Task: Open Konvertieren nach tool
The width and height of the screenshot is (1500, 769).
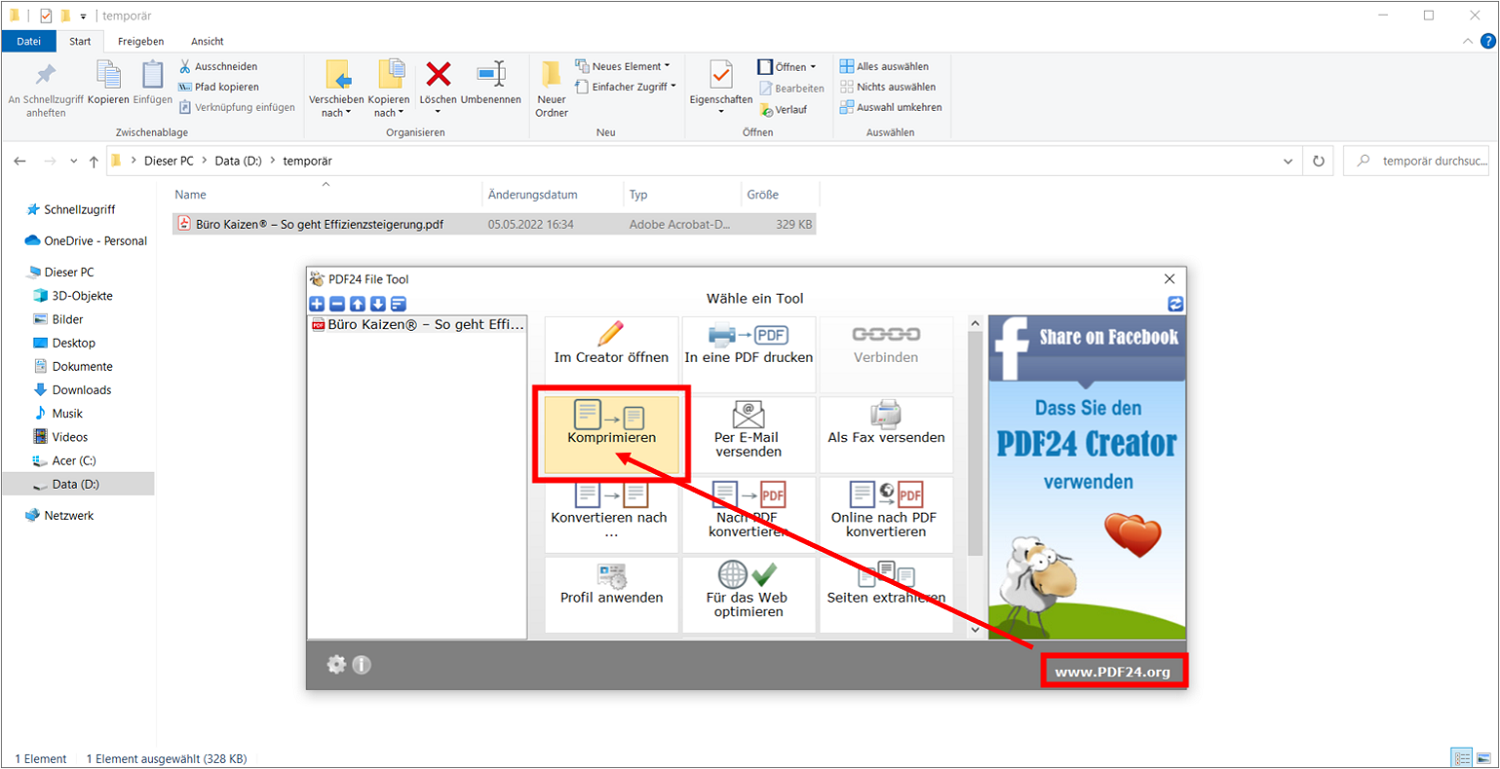Action: pos(612,514)
